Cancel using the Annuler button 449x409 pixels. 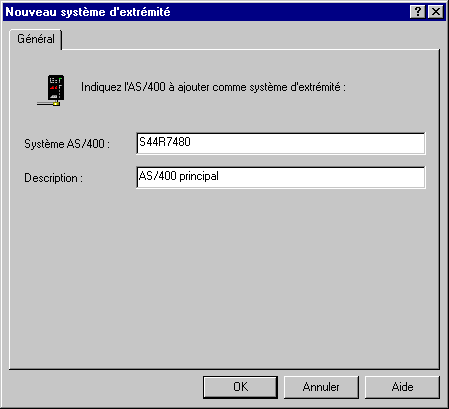point(321,387)
